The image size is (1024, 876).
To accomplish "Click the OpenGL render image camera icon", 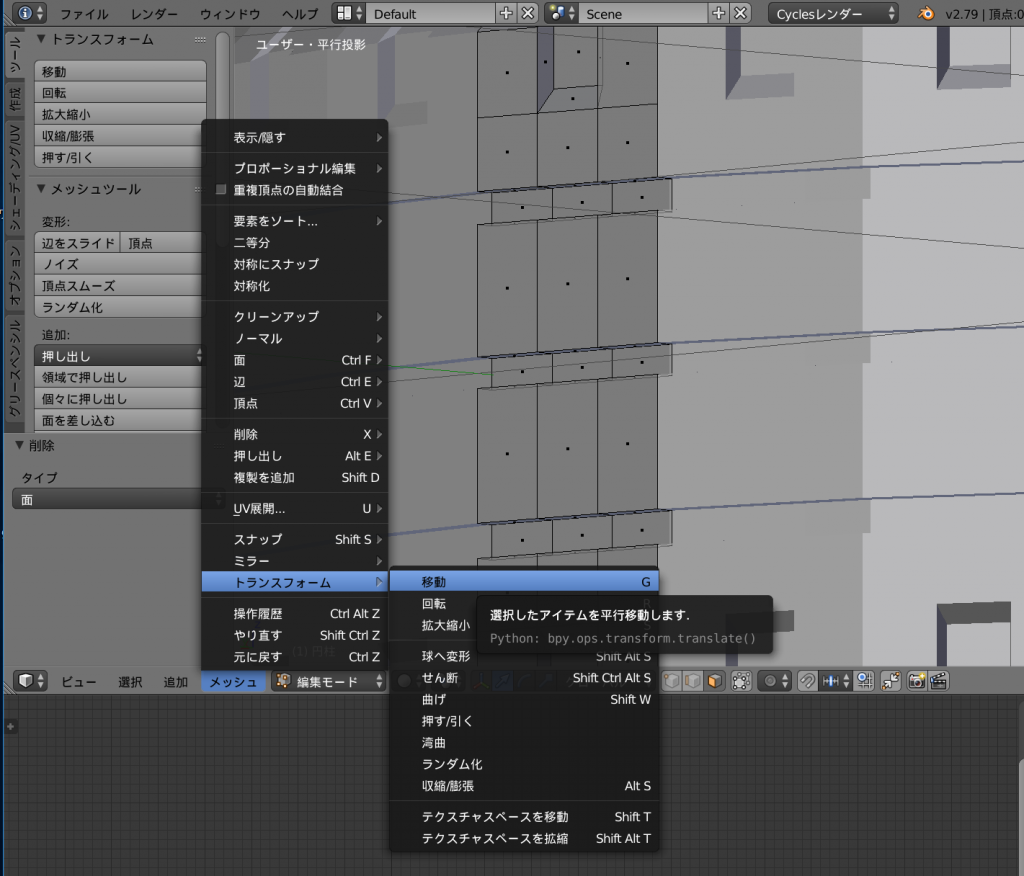I will (915, 681).
